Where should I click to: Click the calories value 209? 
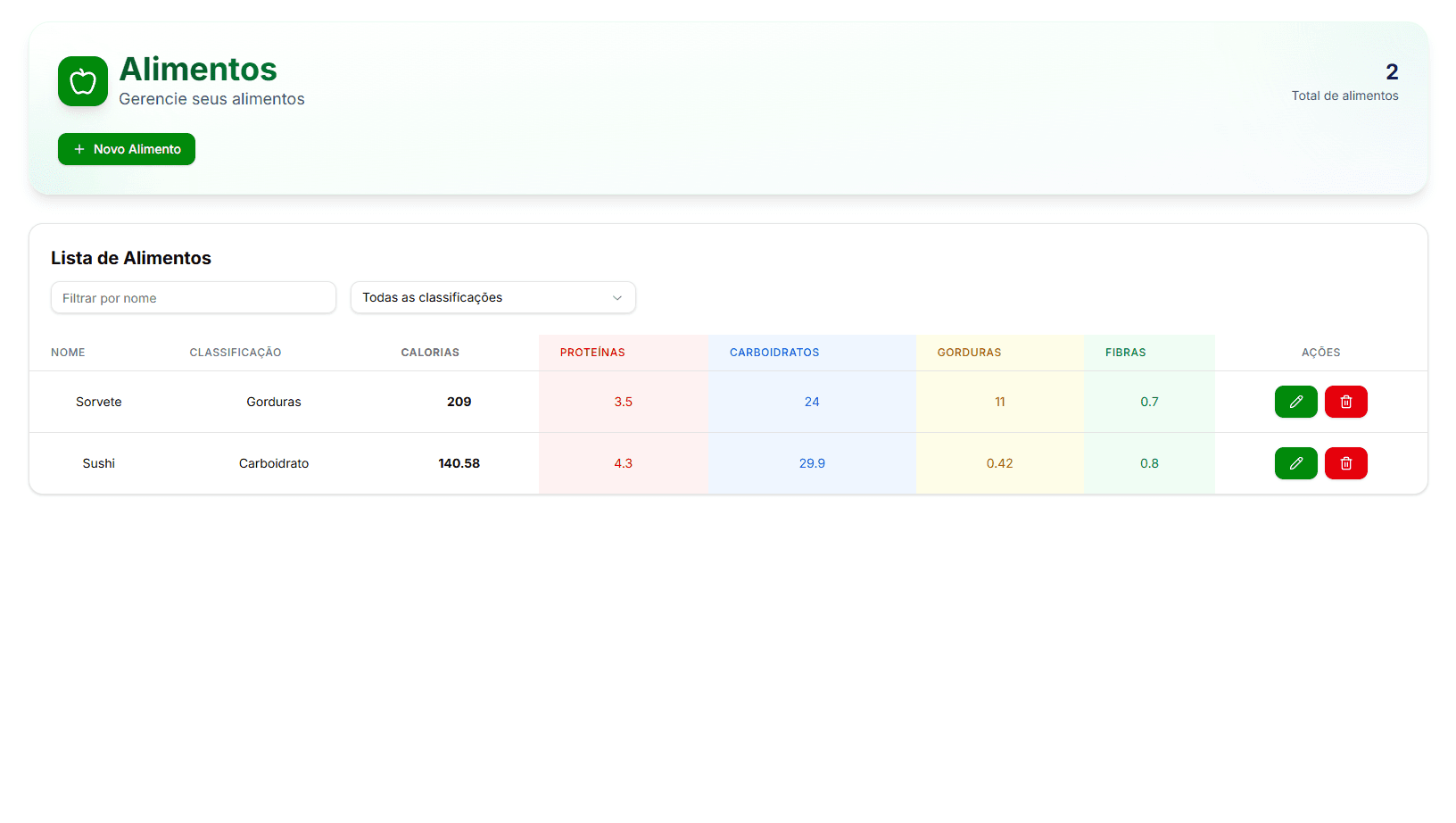coord(459,402)
